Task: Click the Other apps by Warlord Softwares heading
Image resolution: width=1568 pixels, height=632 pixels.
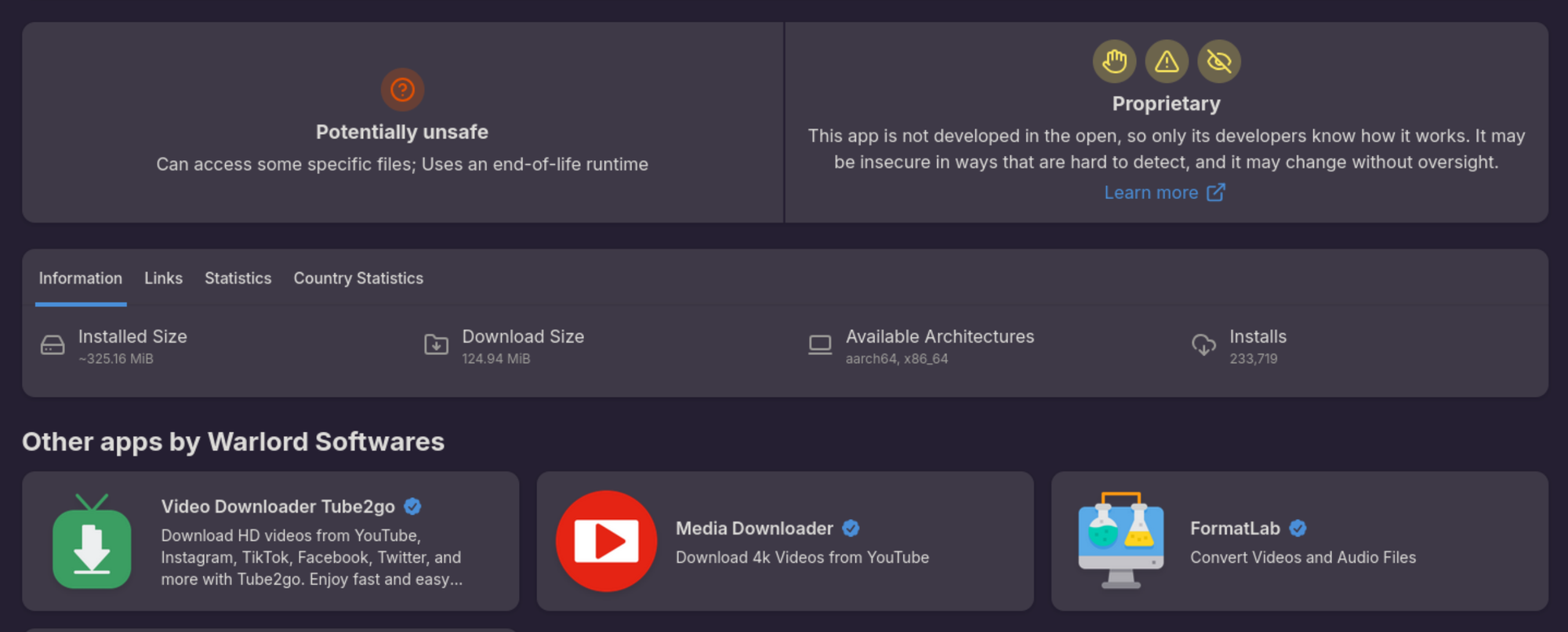Action: pos(233,441)
